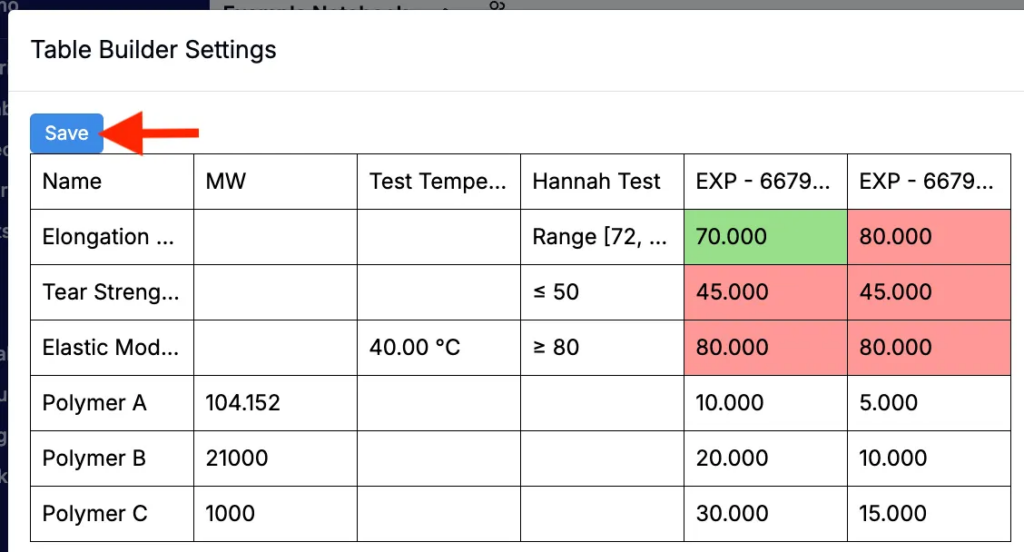The height and width of the screenshot is (552, 1024).
Task: Click the Elastic Mod... row name cell
Action: click(x=112, y=348)
